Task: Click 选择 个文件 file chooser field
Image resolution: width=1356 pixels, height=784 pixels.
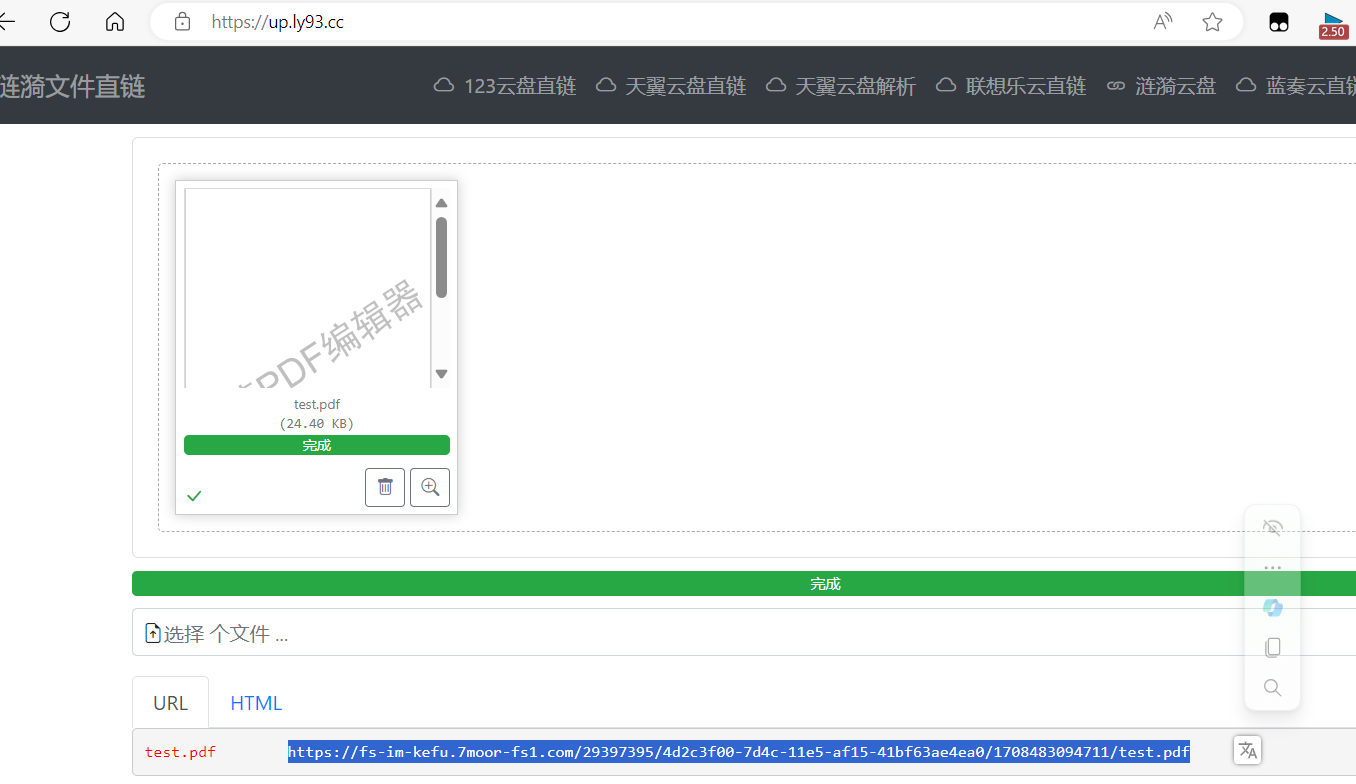Action: pos(744,633)
